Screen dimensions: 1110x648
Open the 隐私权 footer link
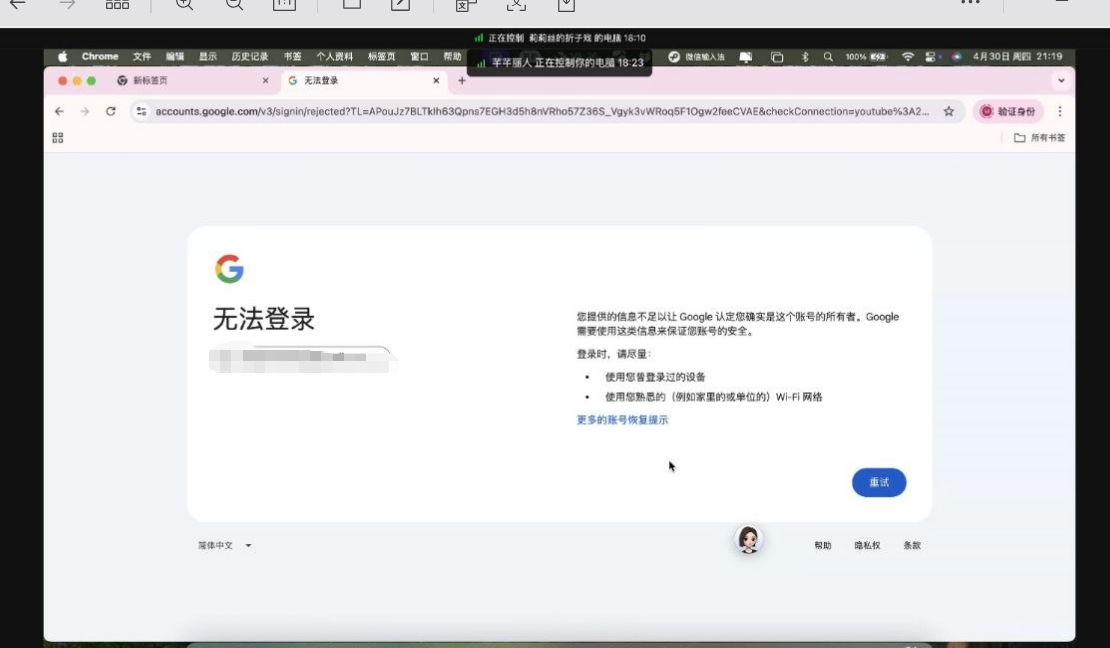click(866, 545)
